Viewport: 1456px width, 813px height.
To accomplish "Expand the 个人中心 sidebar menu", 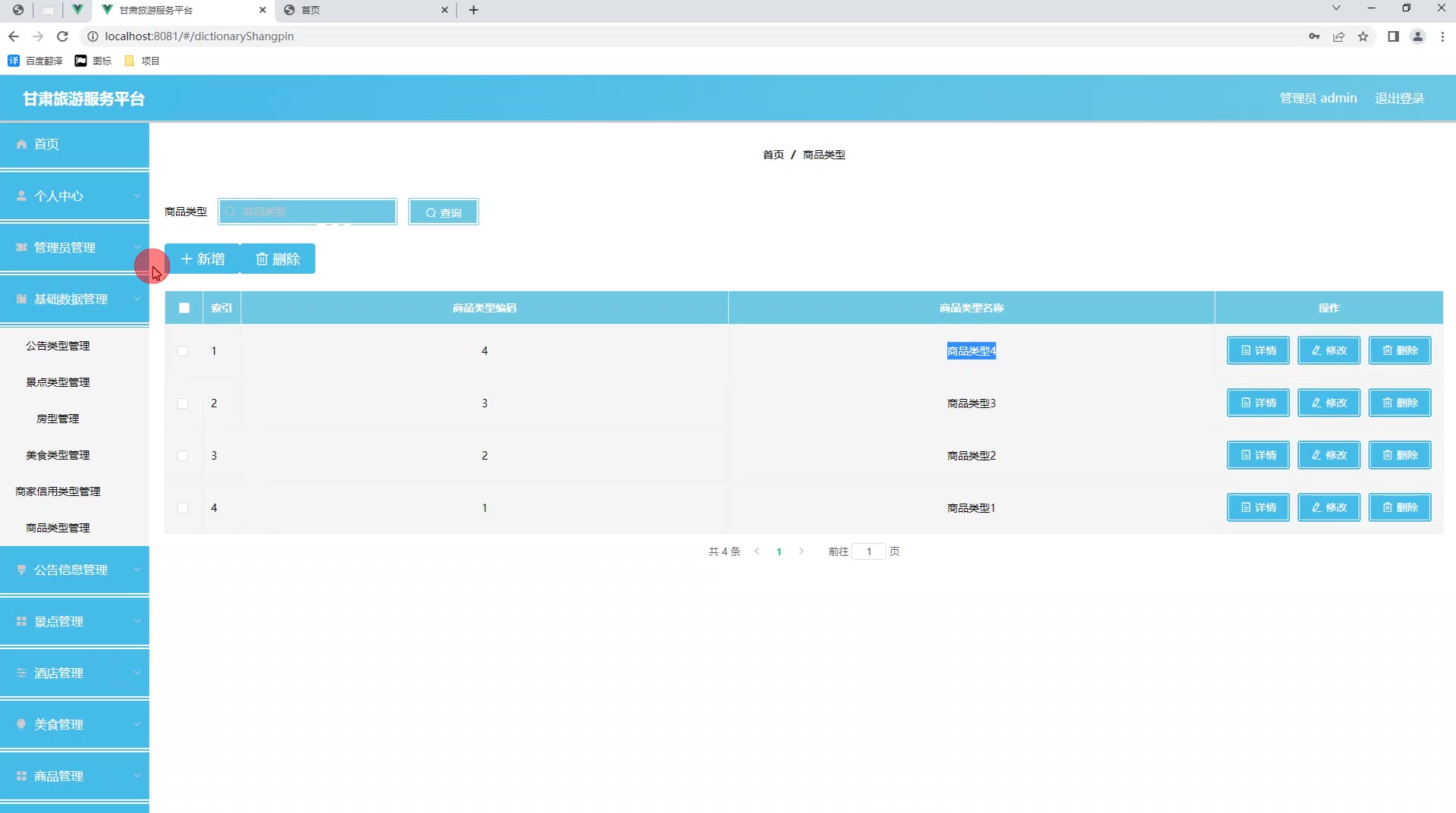I will [x=74, y=196].
